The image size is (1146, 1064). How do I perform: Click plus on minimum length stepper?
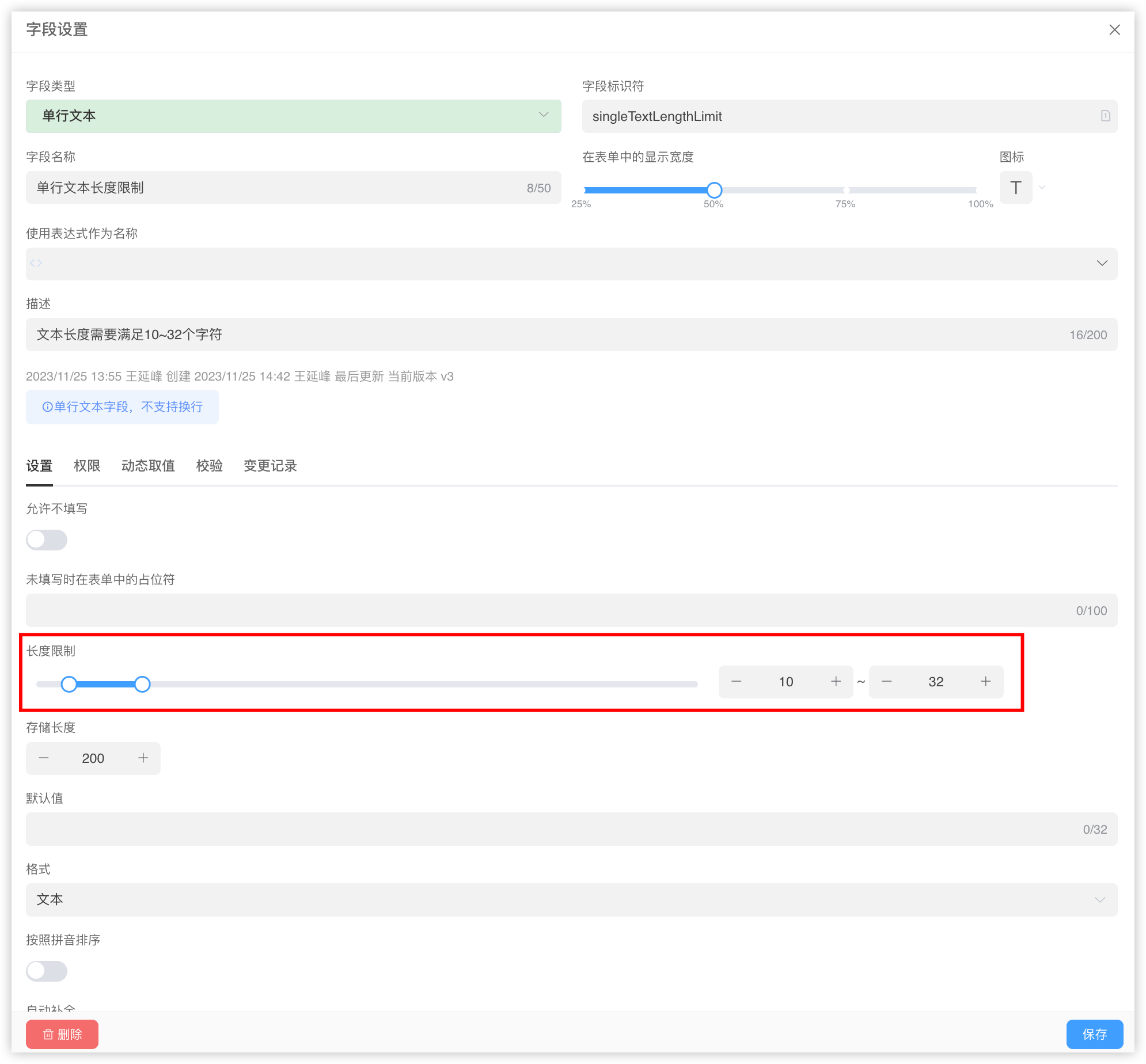click(836, 682)
